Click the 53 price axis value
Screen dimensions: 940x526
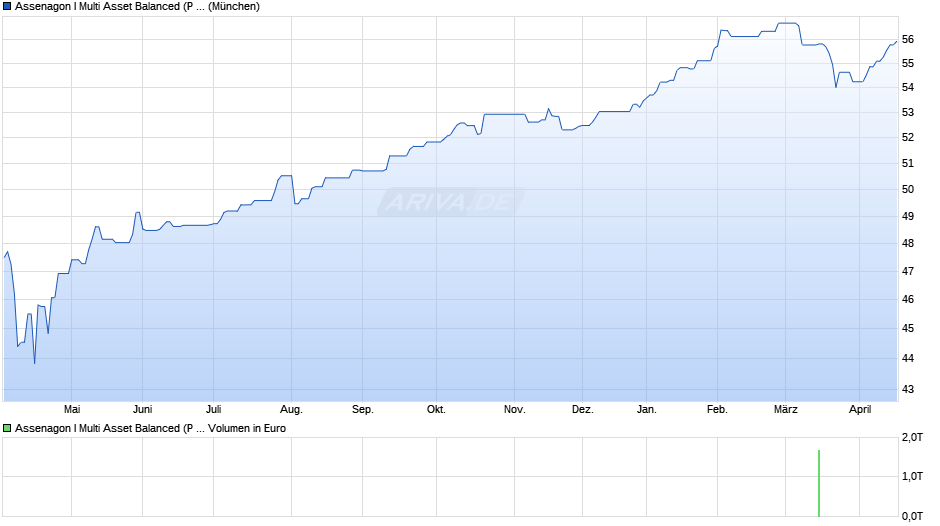pos(908,113)
